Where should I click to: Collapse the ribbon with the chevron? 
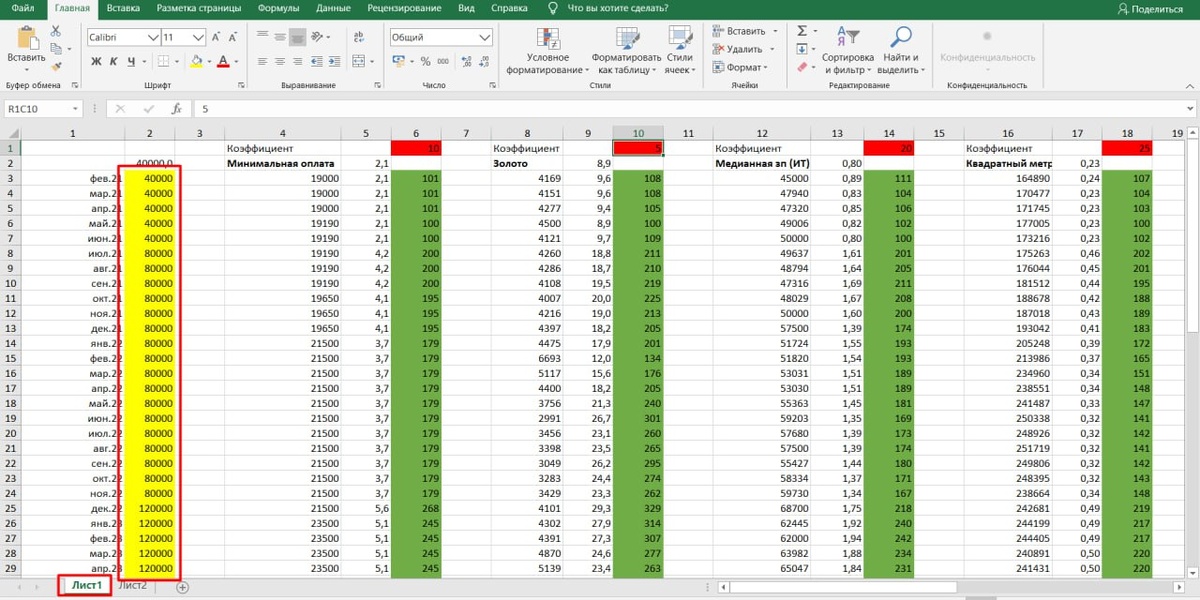click(x=1190, y=86)
